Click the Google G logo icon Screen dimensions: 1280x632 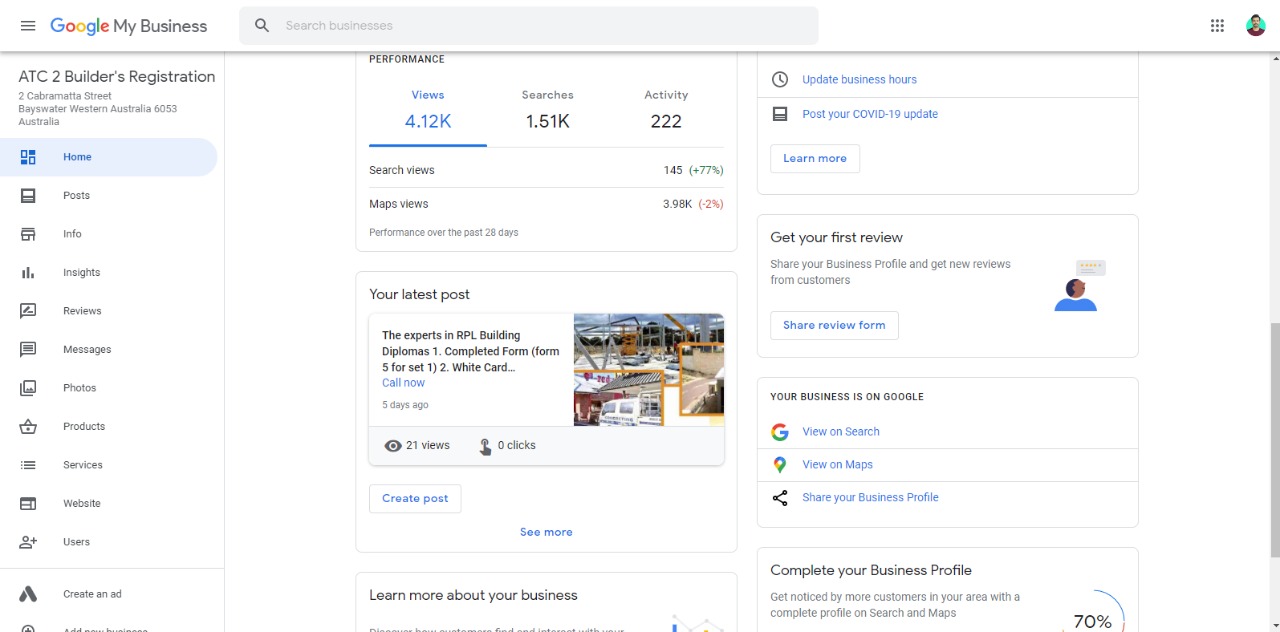780,432
